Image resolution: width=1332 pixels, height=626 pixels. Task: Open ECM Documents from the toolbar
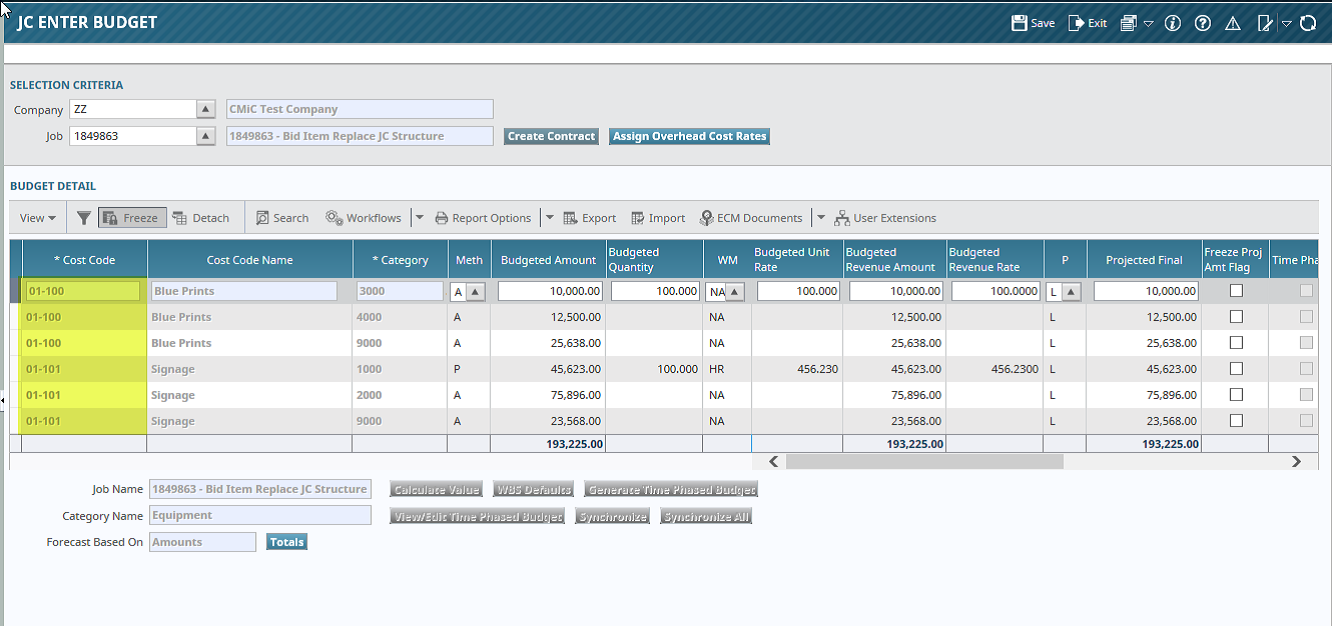click(x=751, y=217)
